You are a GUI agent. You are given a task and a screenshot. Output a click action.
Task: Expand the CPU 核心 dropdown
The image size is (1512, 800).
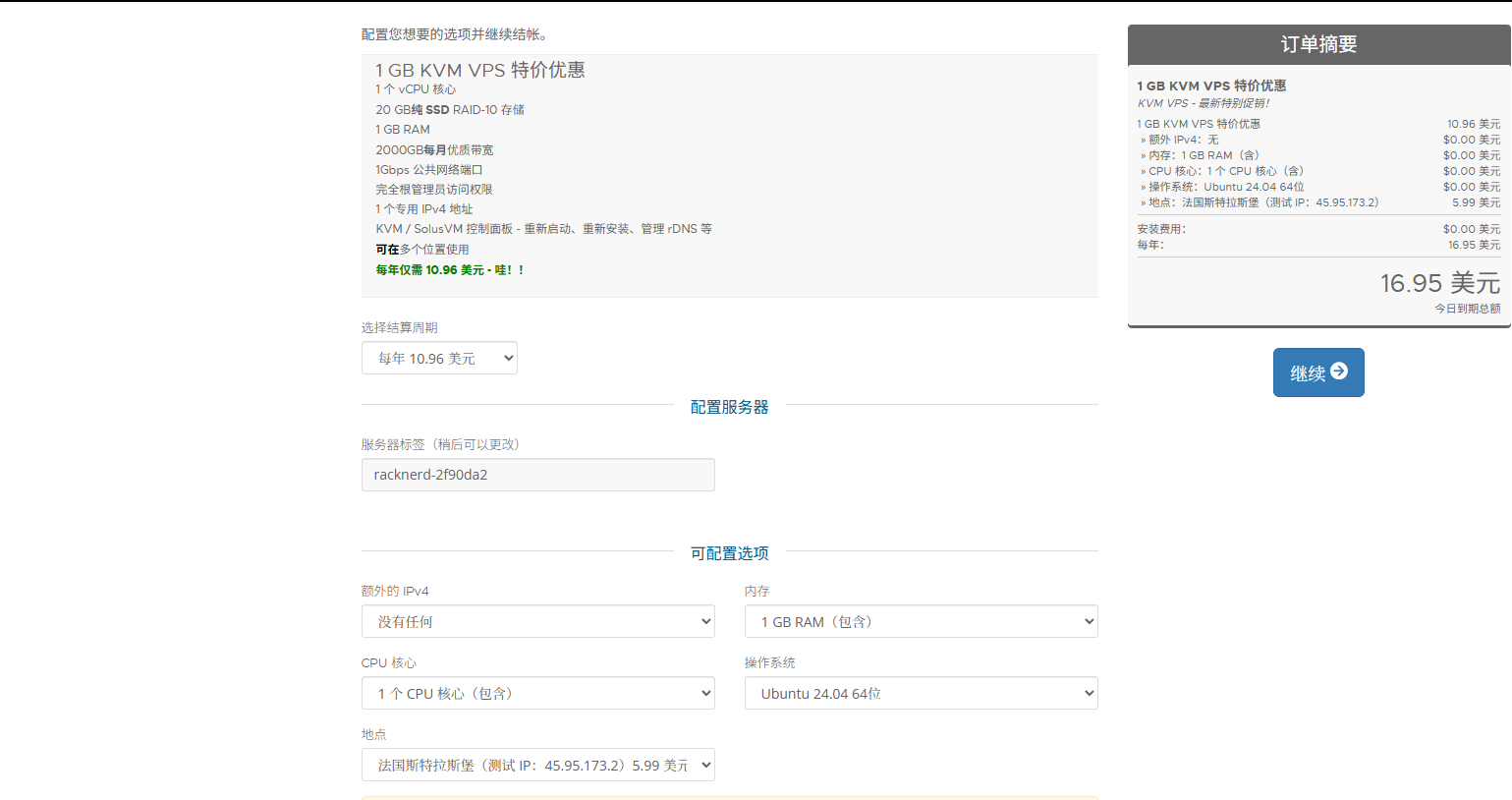tap(537, 694)
